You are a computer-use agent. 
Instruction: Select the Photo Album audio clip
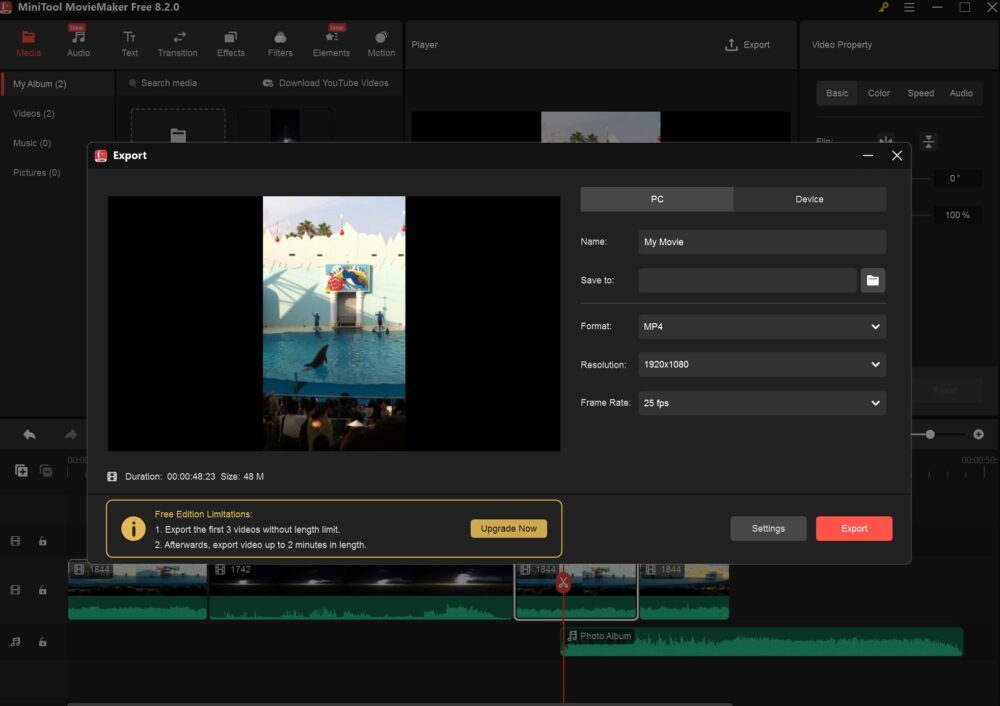[762, 642]
